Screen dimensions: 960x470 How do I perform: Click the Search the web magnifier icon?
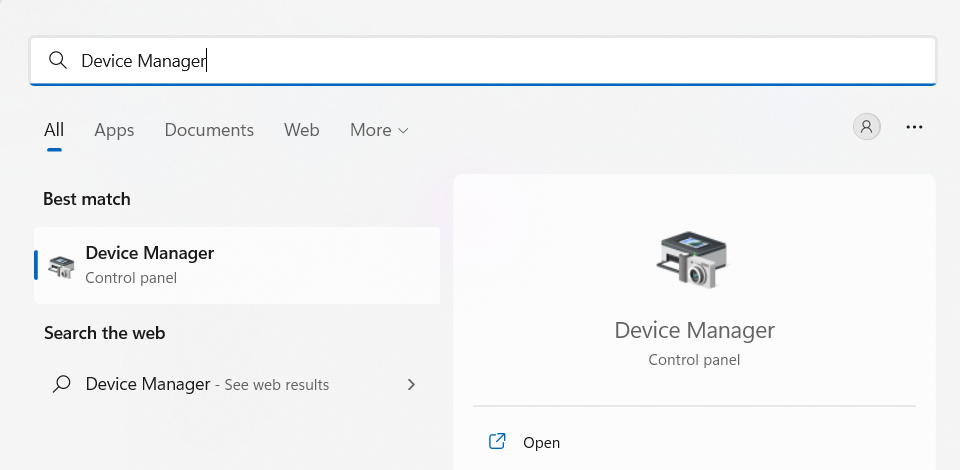[62, 384]
